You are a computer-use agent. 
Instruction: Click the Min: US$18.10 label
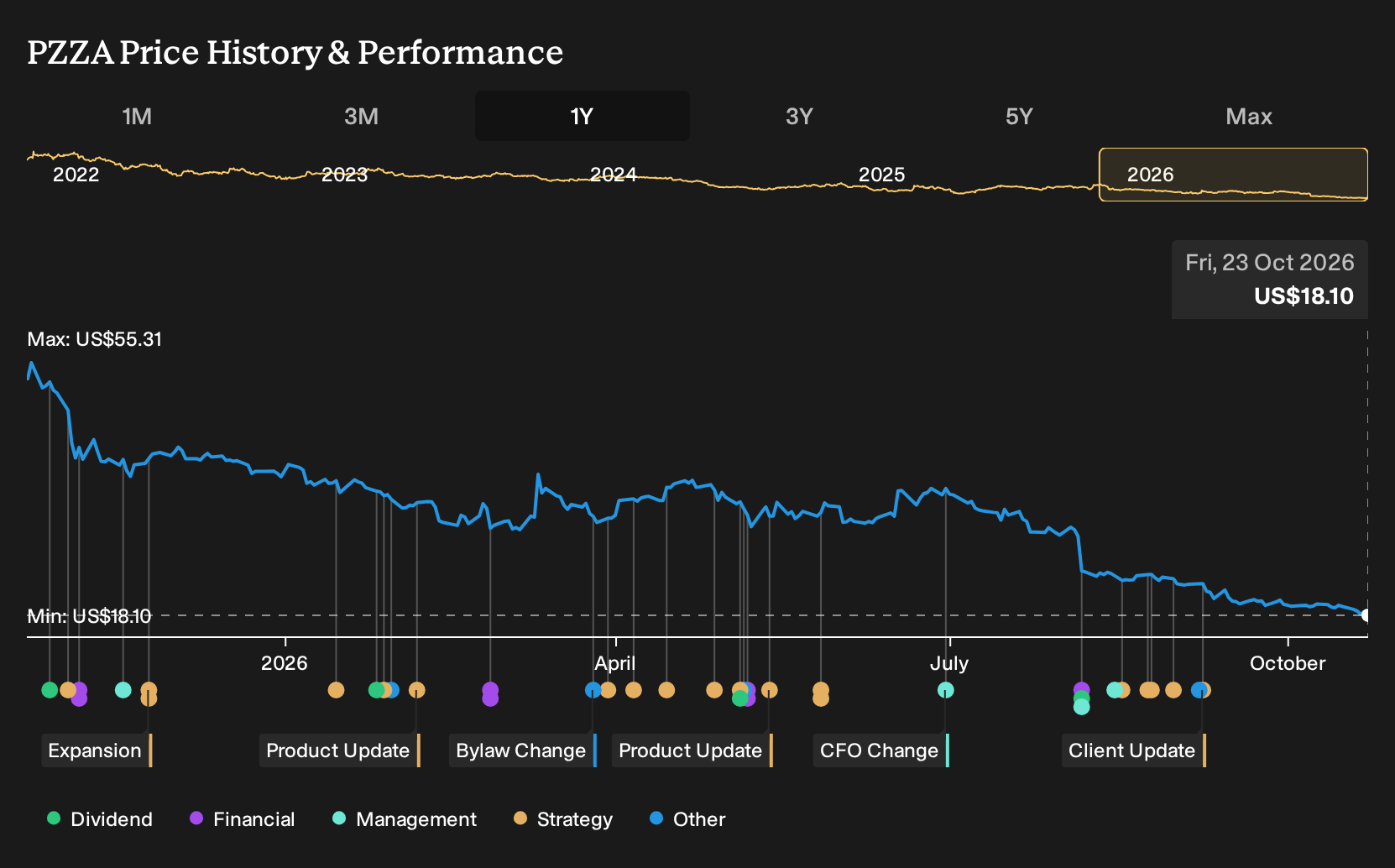click(x=90, y=616)
